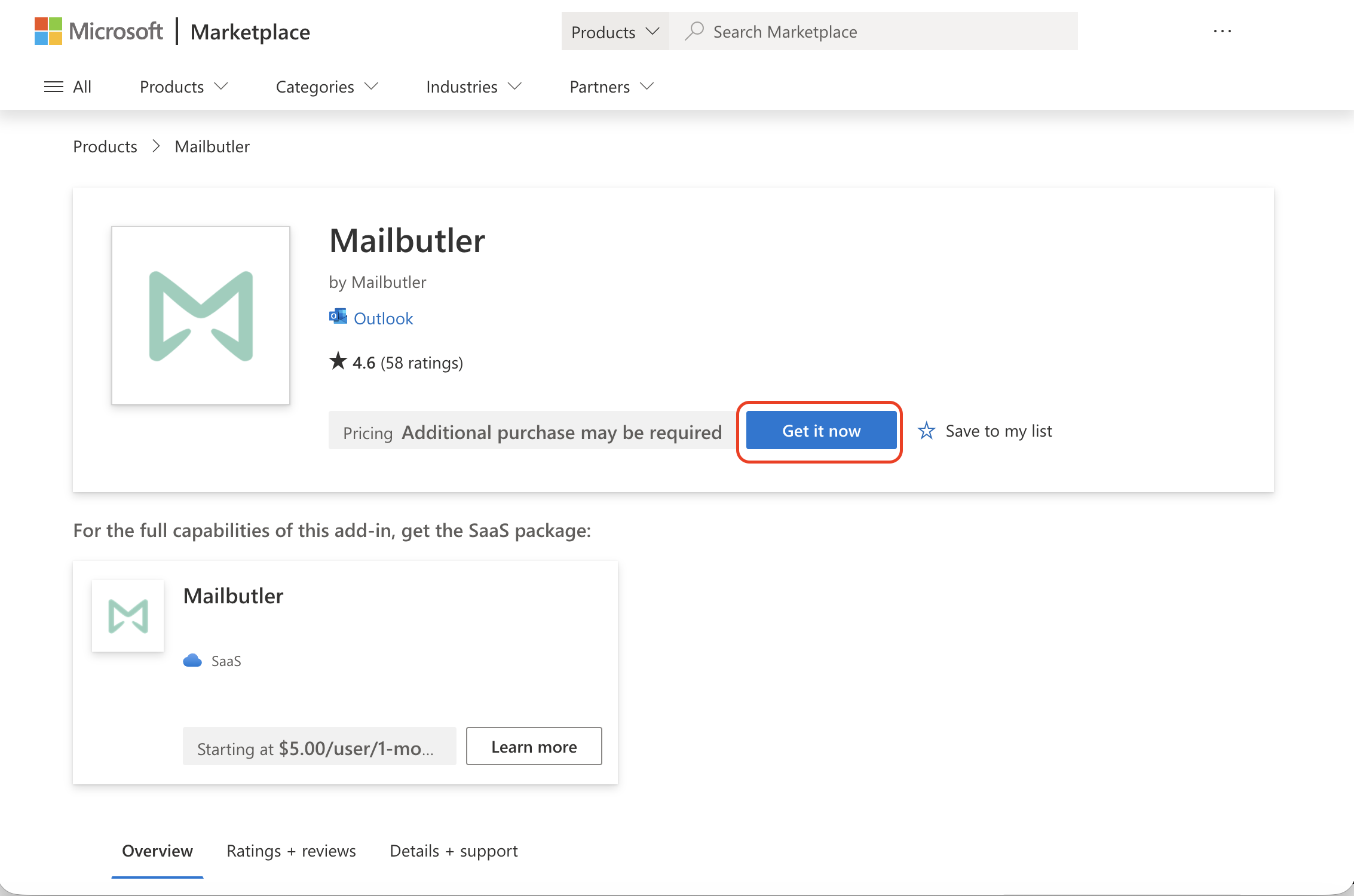This screenshot has height=896, width=1354.
Task: Click Save to my list link
Action: coord(998,431)
